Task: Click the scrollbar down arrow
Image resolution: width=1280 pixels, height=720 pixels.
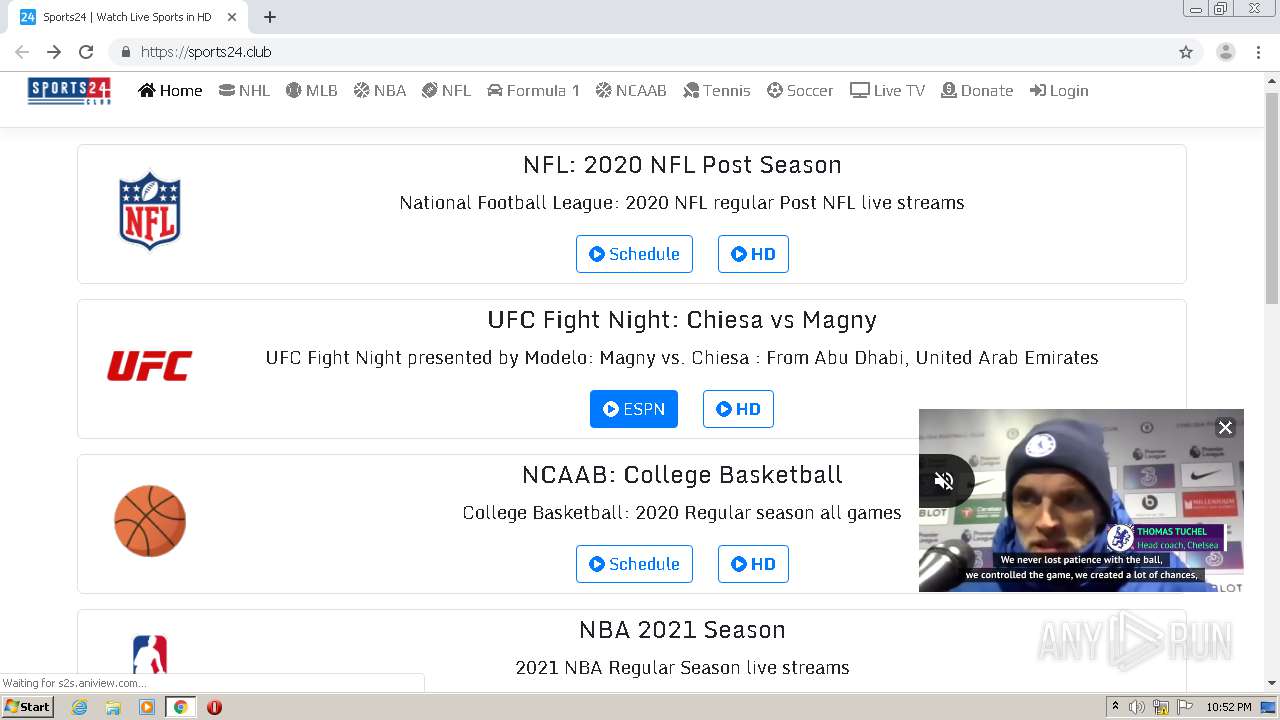Action: [1272, 683]
